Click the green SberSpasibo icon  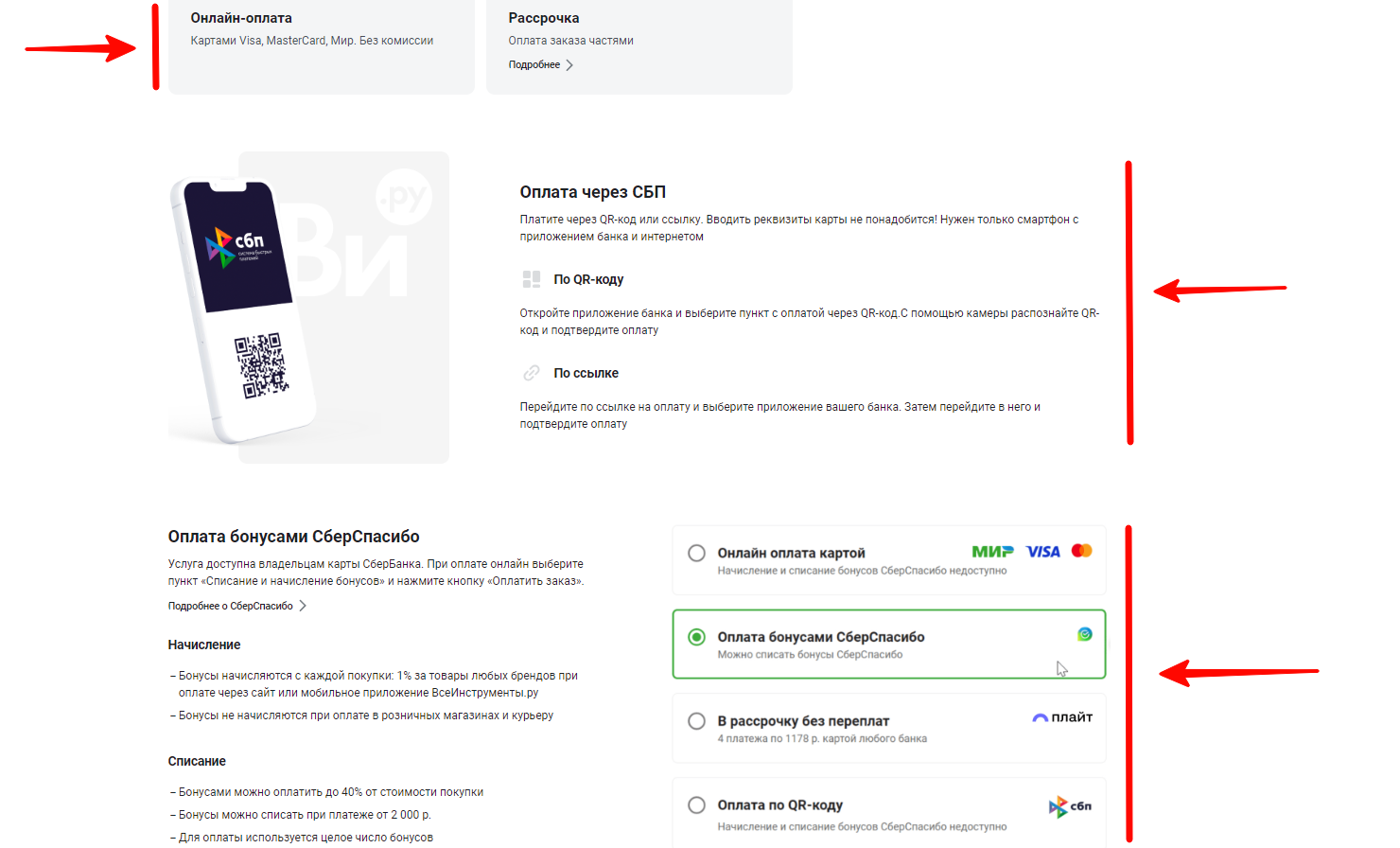click(1085, 634)
